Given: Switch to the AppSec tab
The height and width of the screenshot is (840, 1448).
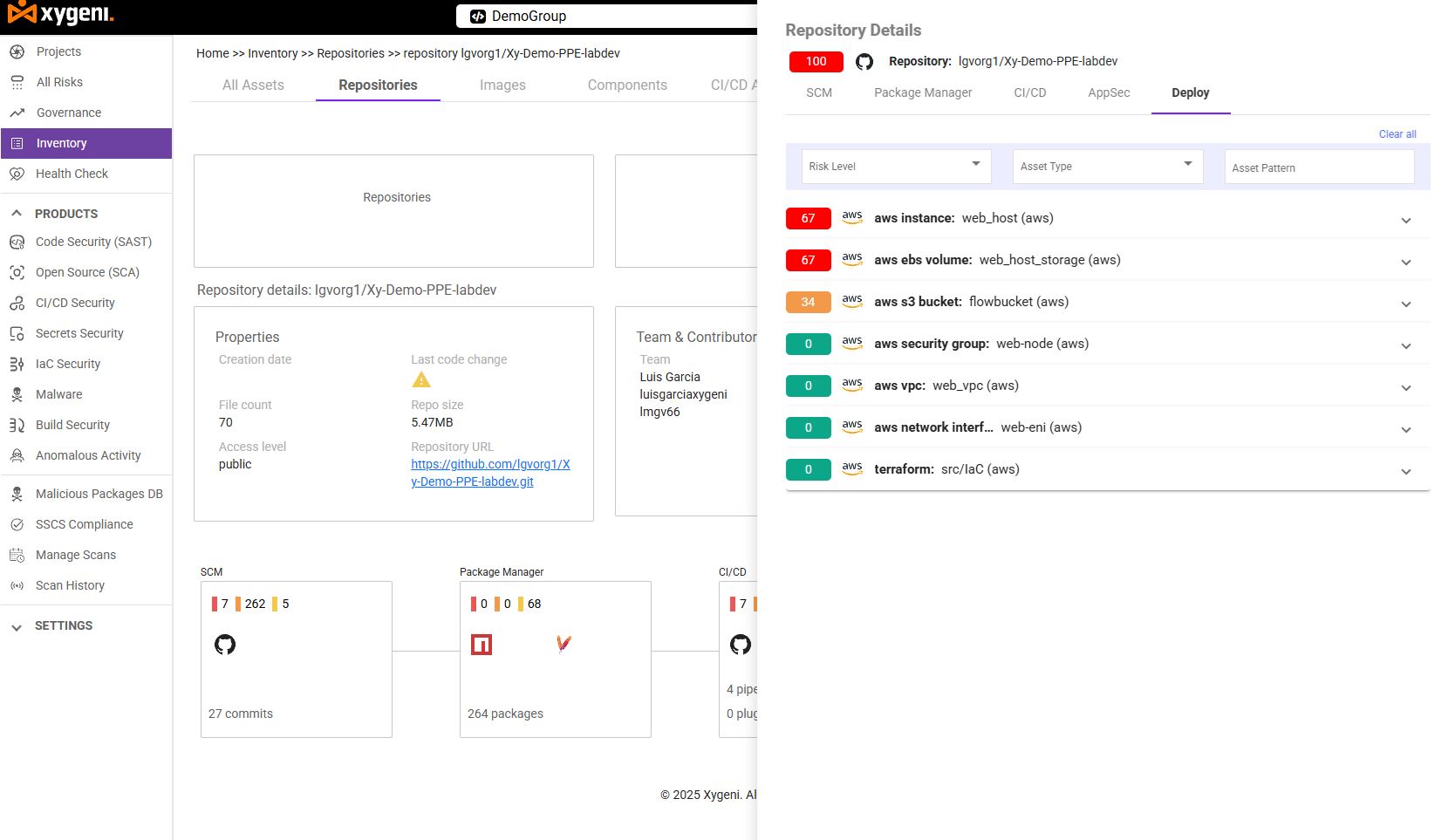Looking at the screenshot, I should pyautogui.click(x=1109, y=92).
